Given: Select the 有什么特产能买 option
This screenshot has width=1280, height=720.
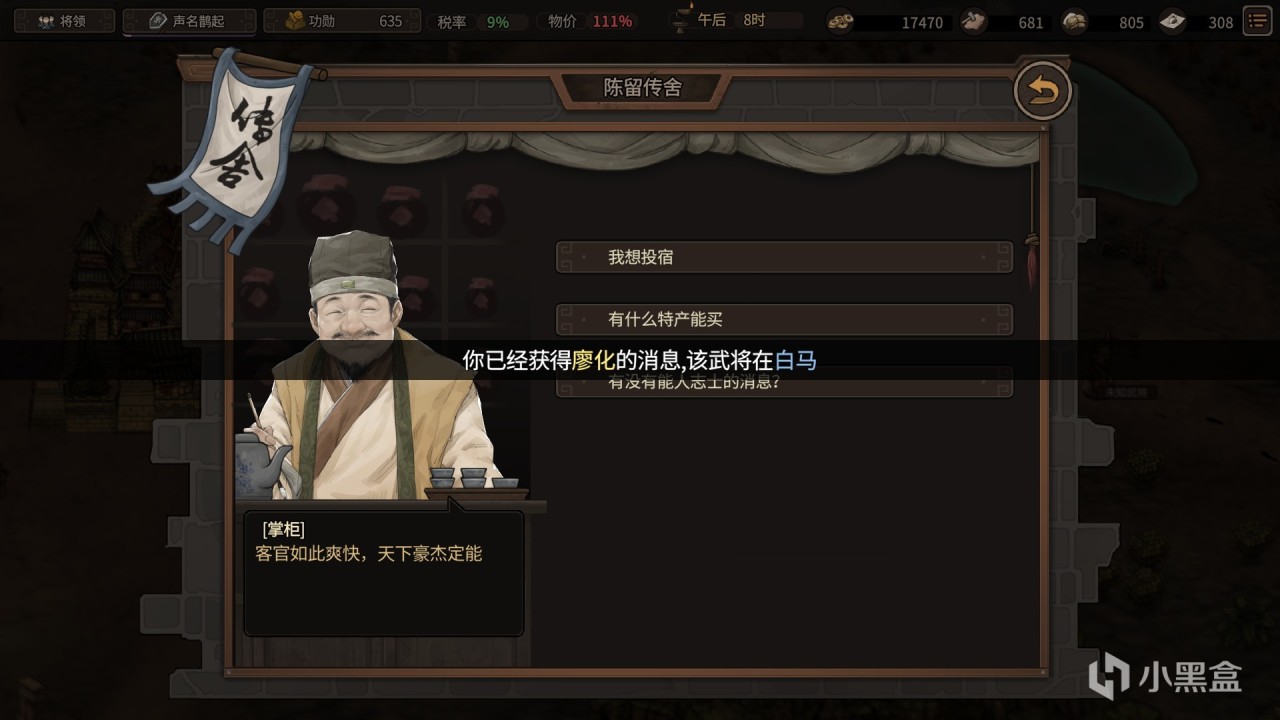Looking at the screenshot, I should pyautogui.click(x=785, y=320).
